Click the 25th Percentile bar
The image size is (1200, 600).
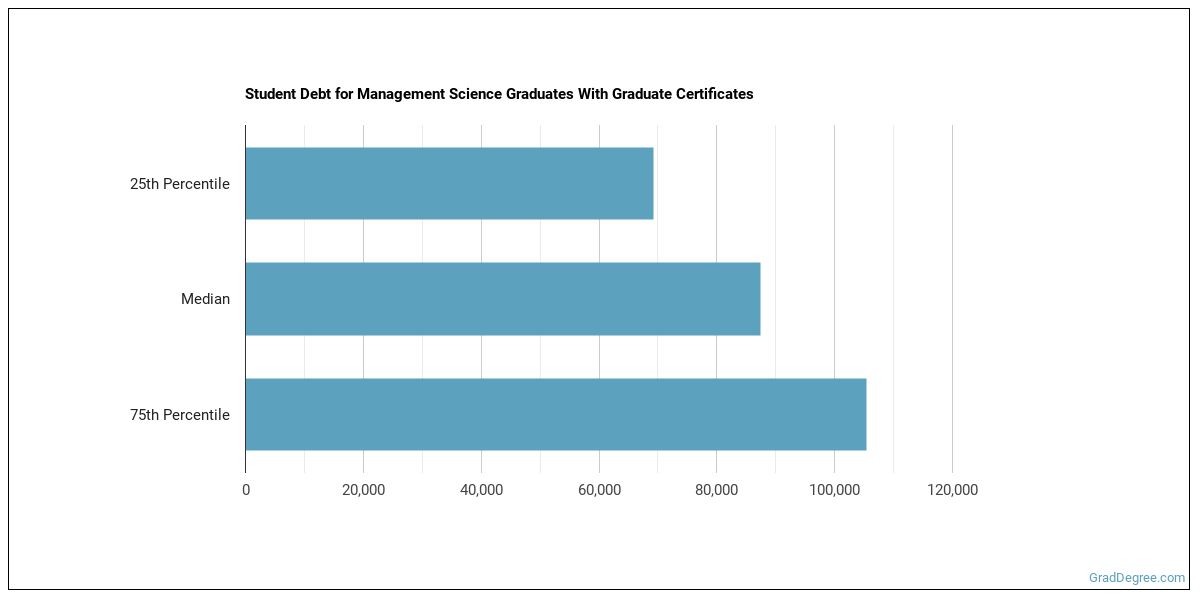(x=449, y=184)
